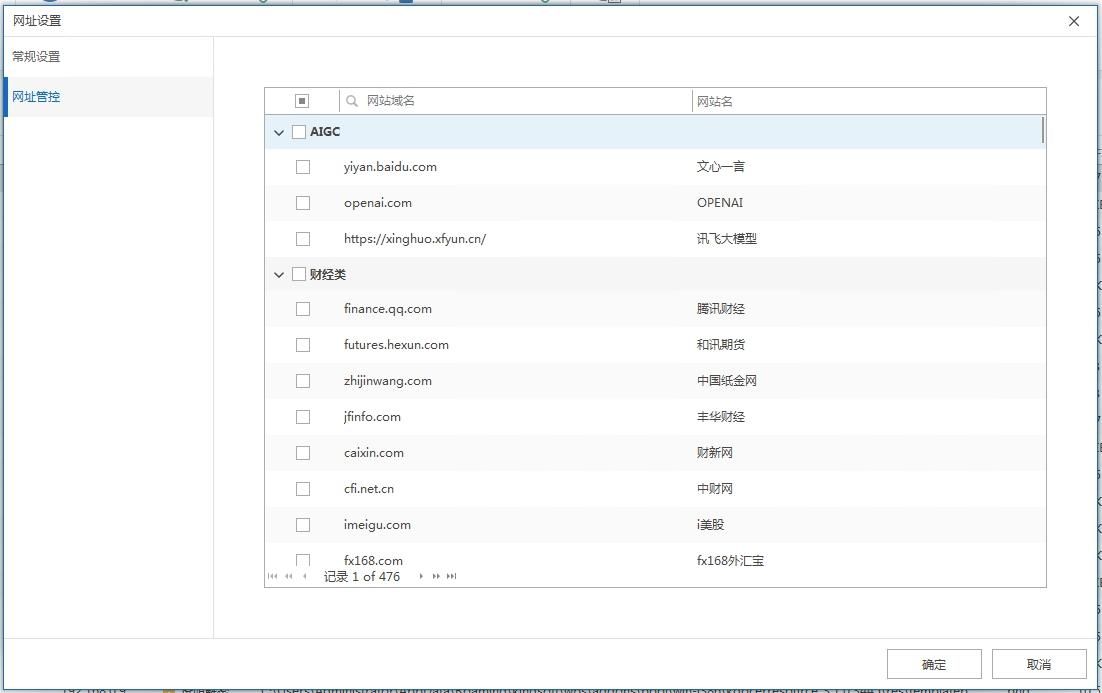This screenshot has height=693, width=1102.
Task: Click the 丰华财经 site name
Action: pos(720,417)
